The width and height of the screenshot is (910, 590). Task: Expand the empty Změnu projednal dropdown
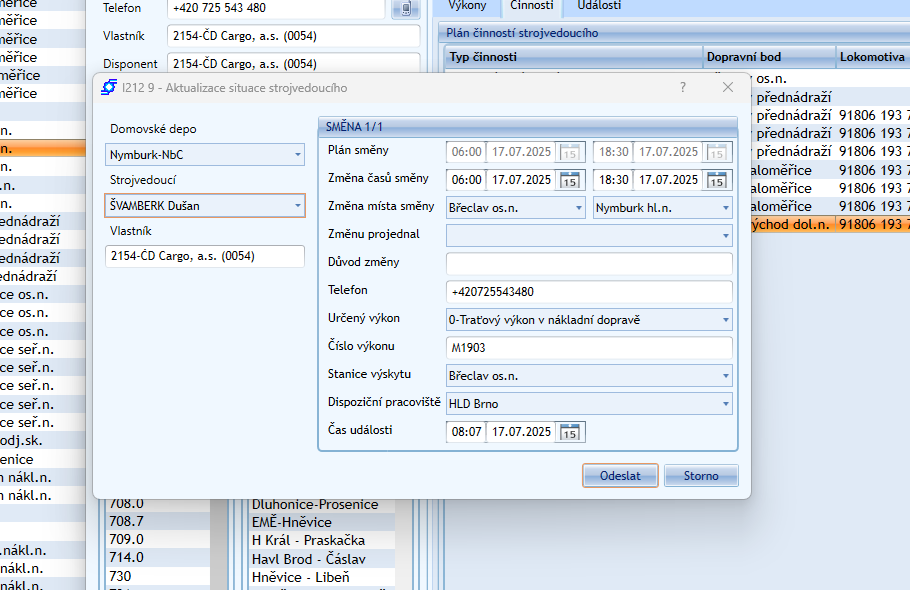click(x=725, y=235)
